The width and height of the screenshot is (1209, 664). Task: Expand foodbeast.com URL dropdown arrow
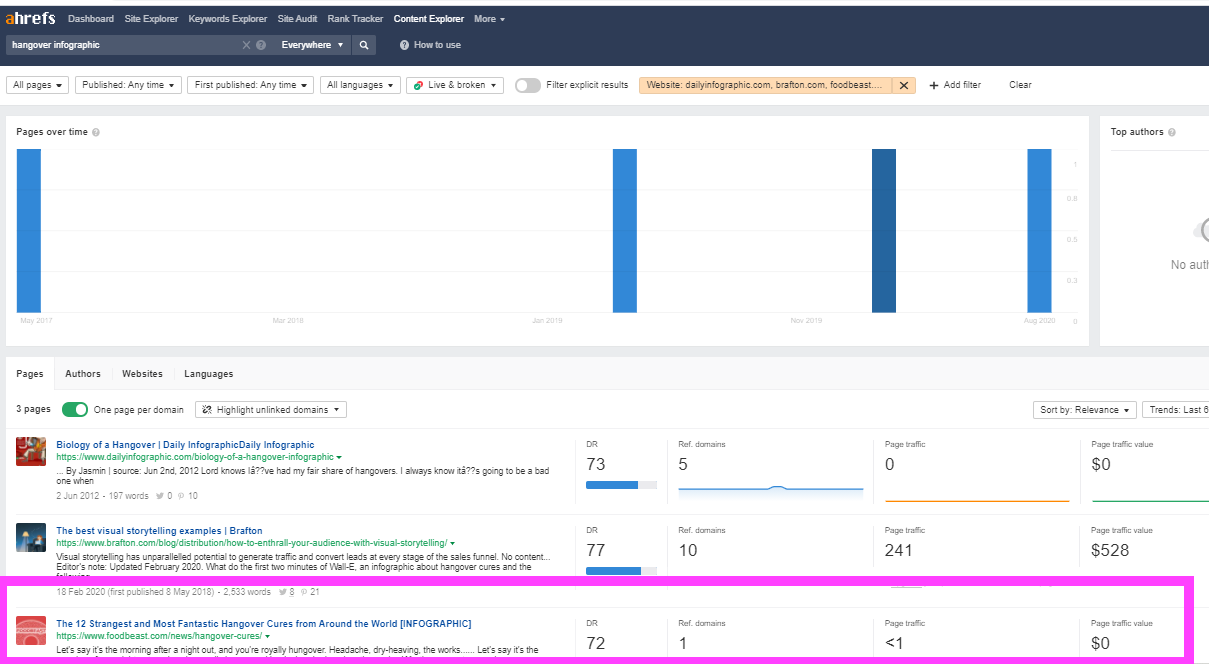[x=268, y=636]
